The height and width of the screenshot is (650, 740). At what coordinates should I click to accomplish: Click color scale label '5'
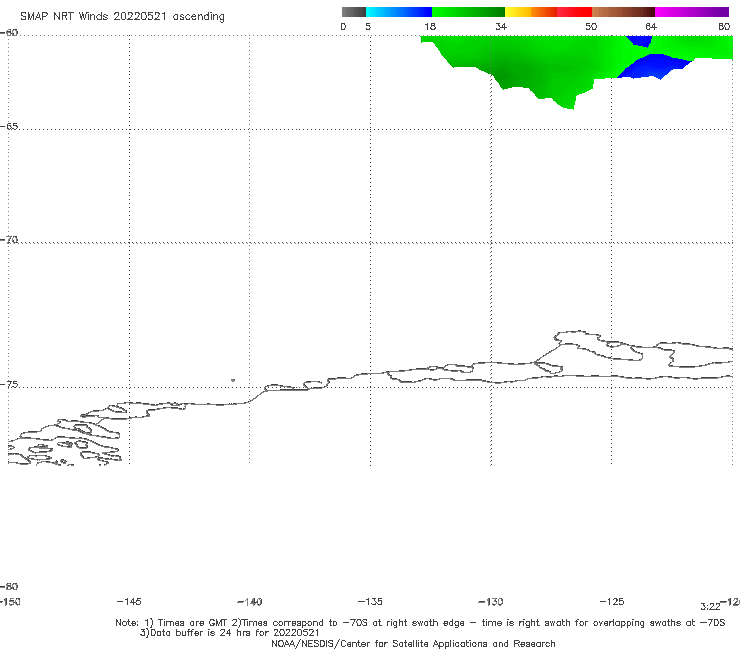point(368,26)
